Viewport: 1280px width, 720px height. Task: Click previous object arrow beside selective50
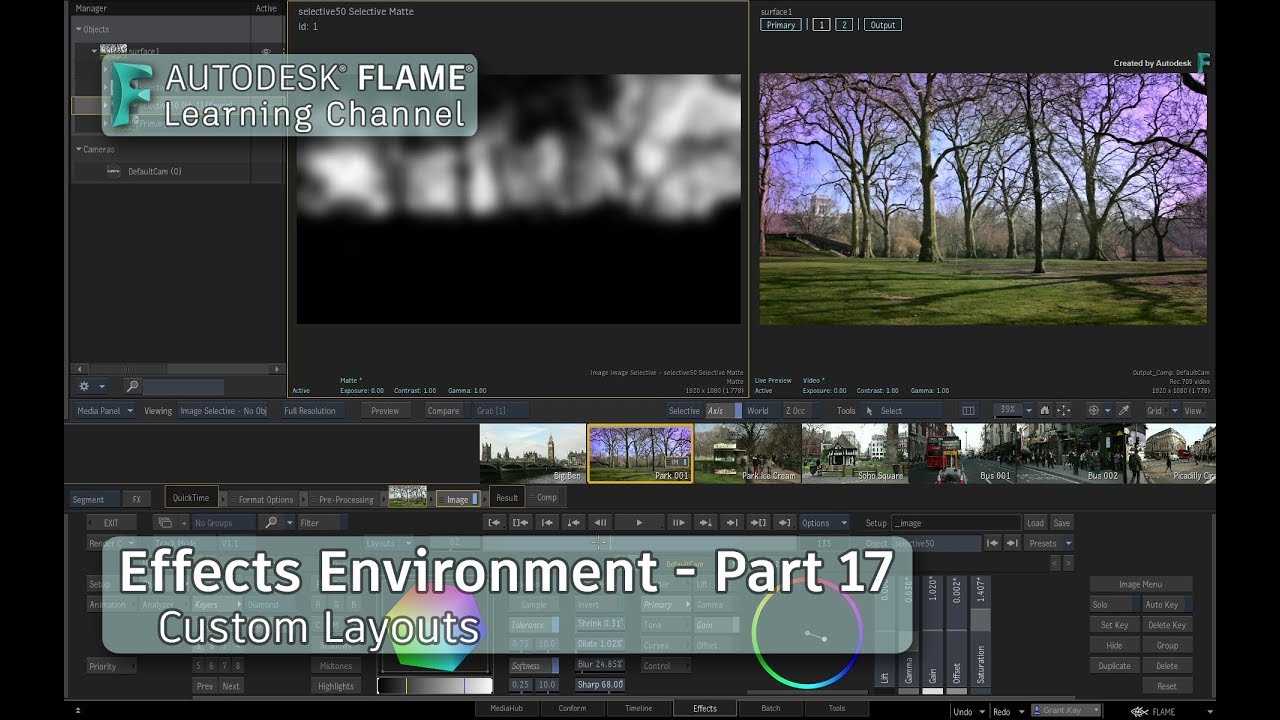coord(992,543)
